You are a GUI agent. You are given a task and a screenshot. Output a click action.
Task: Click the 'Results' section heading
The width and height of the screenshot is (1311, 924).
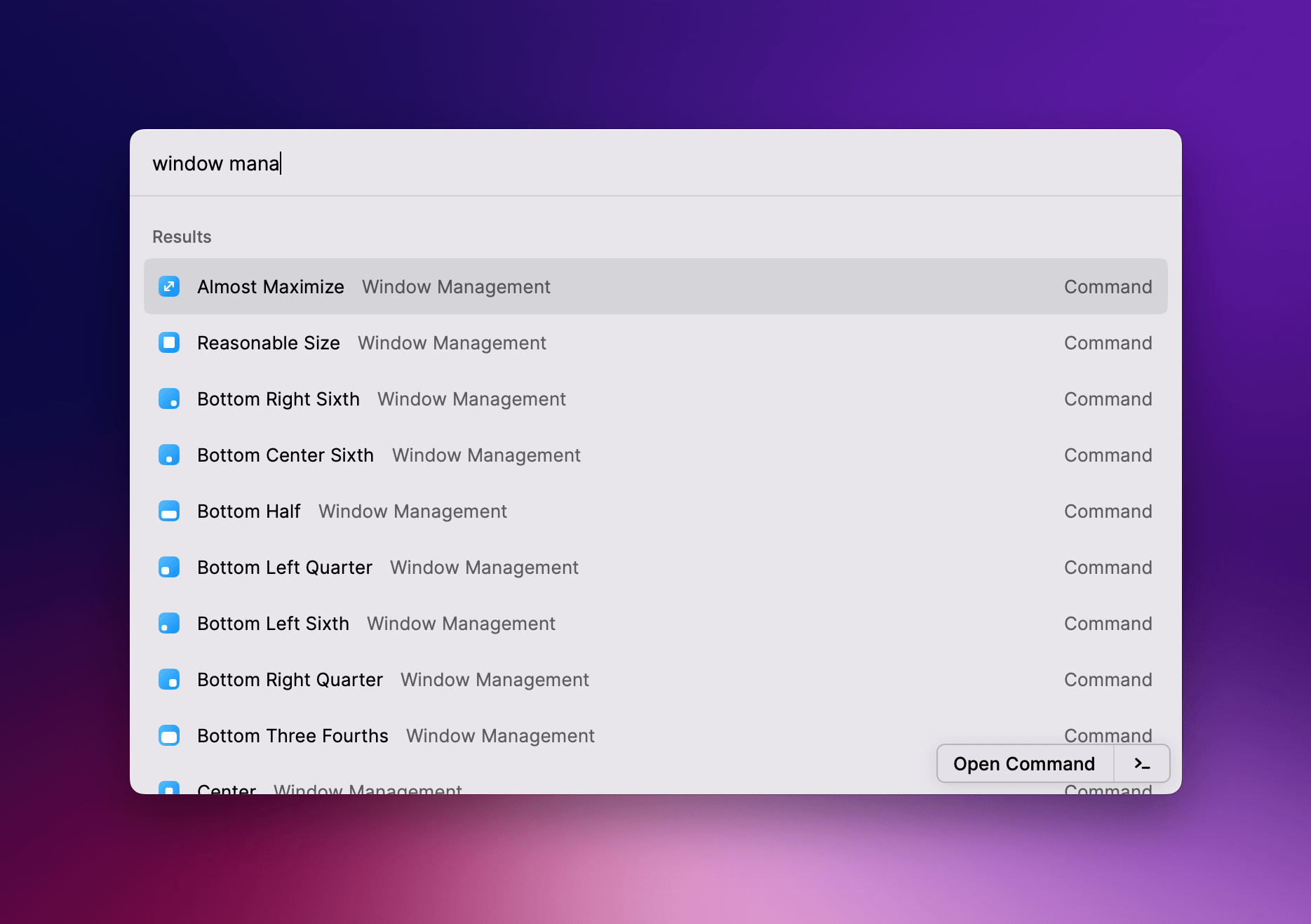pos(182,237)
